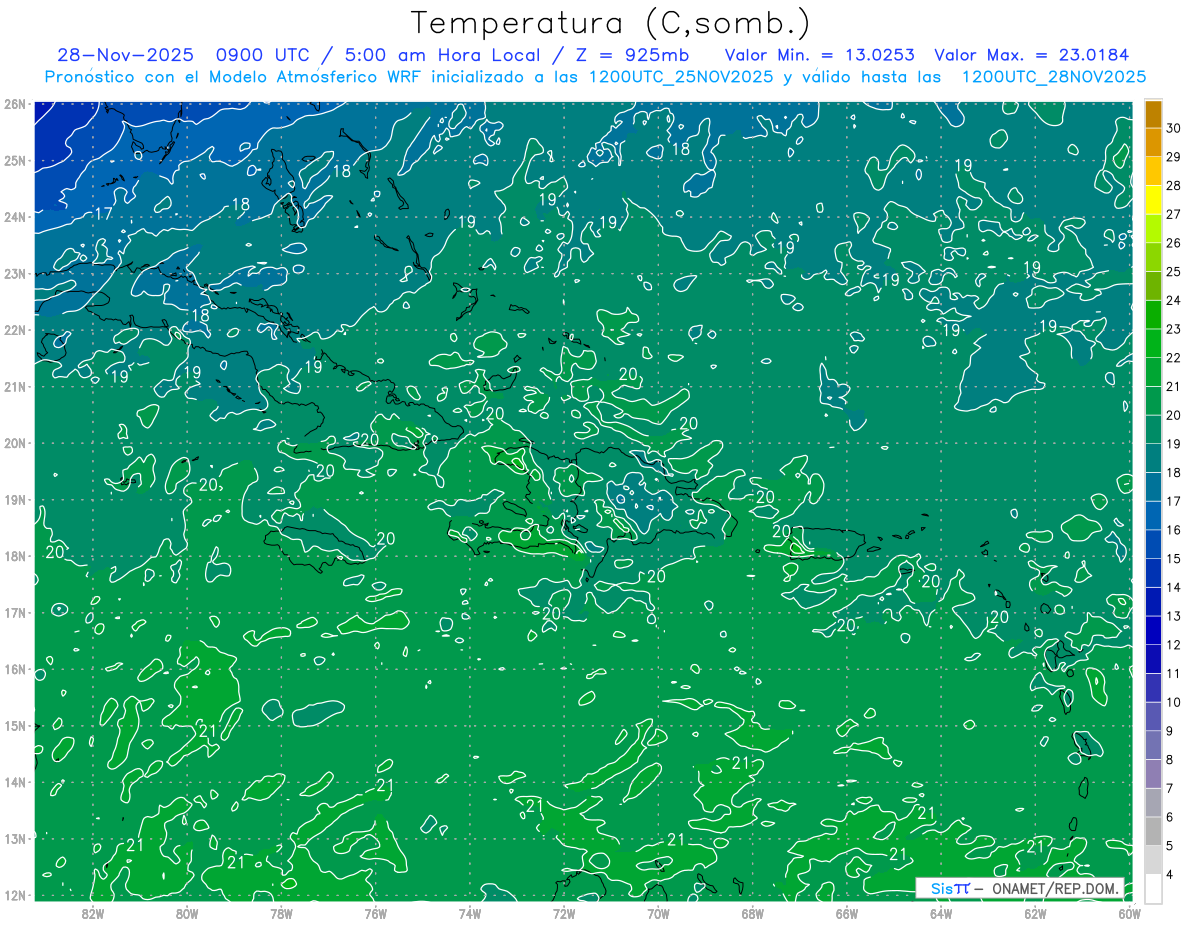Click the 12N latitude axis label
1200x927 pixels.
(14, 895)
